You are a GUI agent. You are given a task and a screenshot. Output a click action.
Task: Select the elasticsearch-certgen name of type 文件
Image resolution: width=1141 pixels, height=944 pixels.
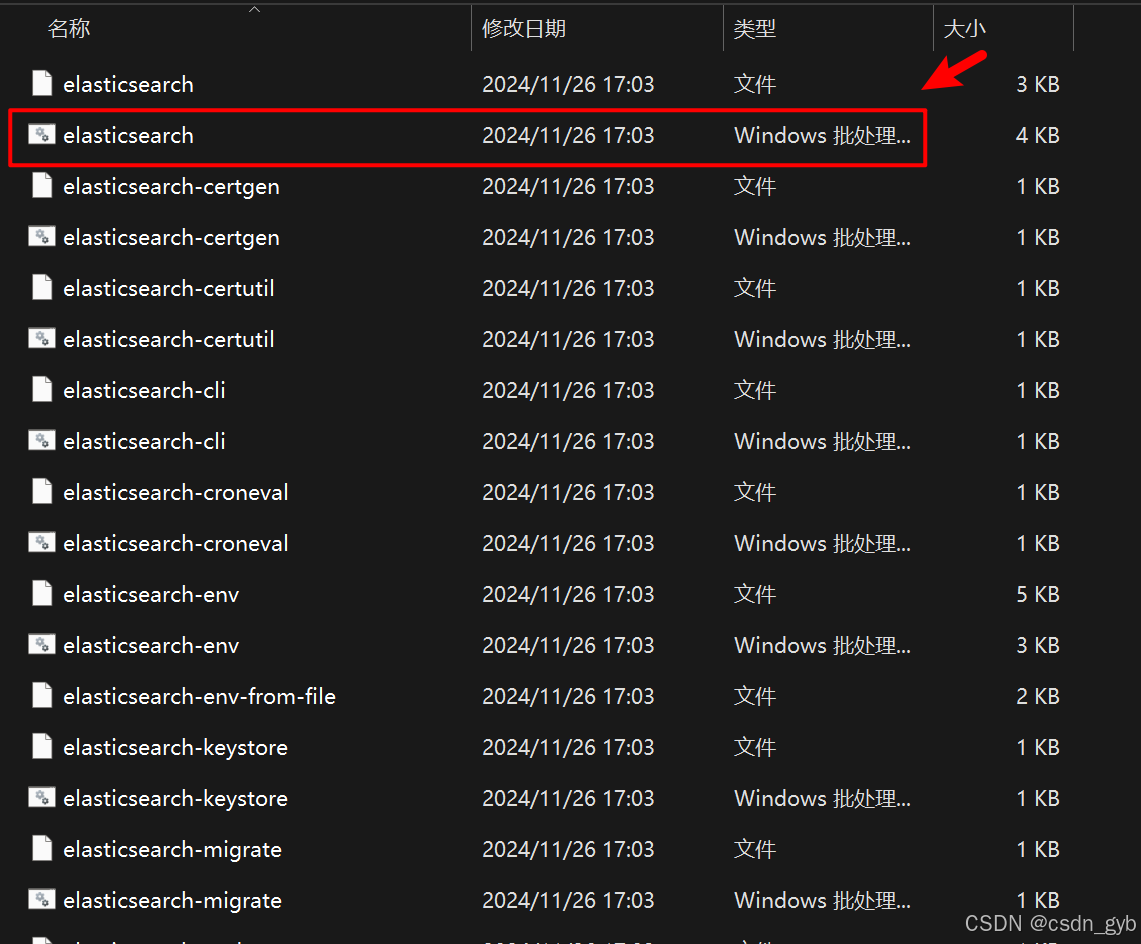tap(171, 187)
